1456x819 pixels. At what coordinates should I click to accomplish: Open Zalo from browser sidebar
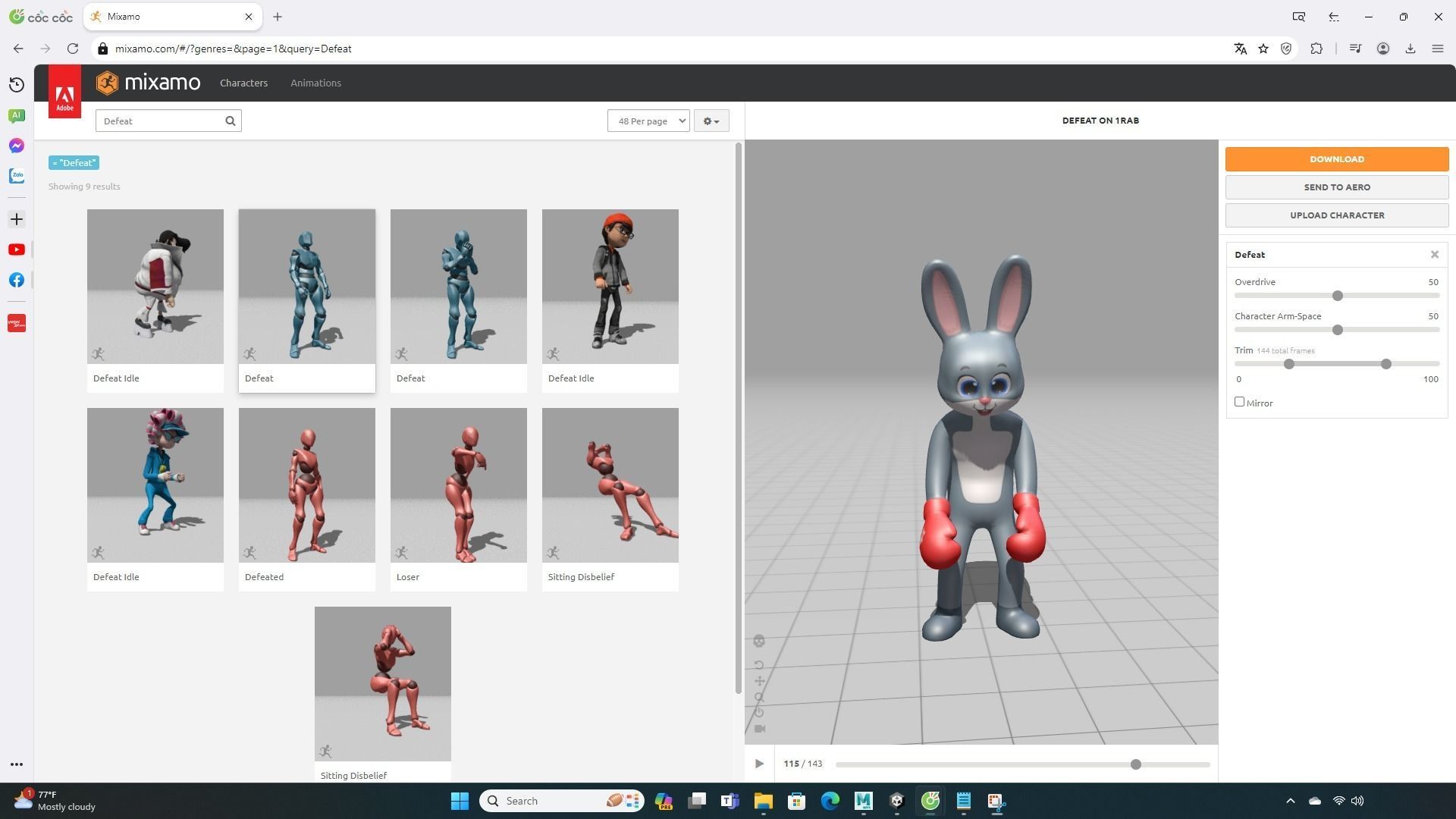point(17,176)
